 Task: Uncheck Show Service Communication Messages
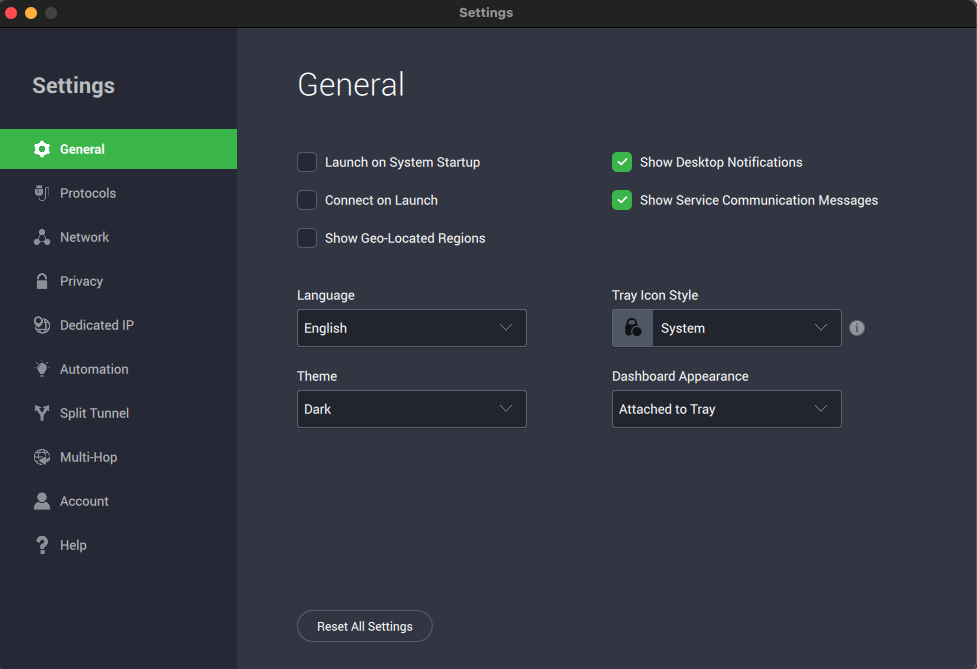coord(622,200)
